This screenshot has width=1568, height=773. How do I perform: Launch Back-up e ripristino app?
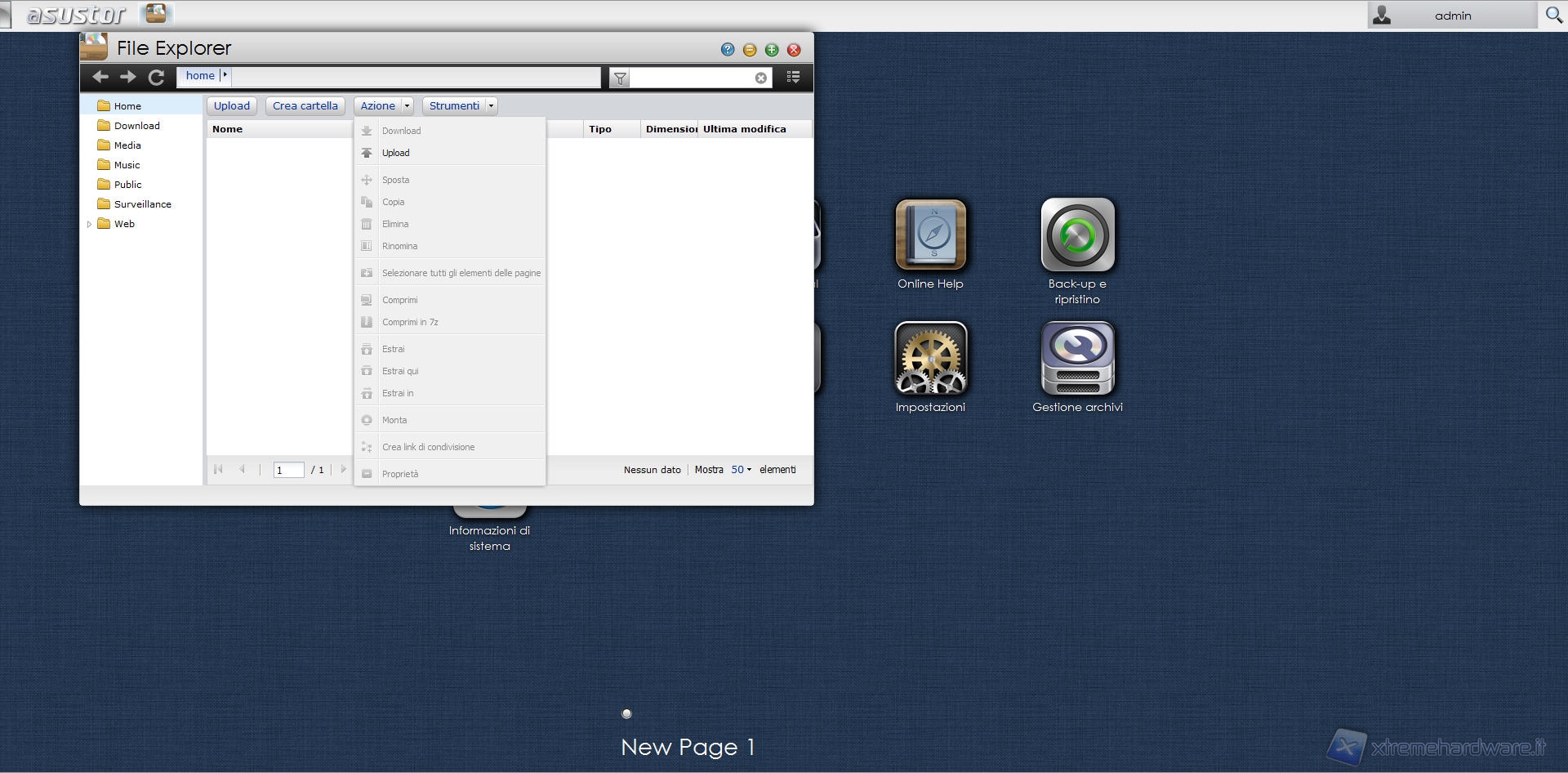pyautogui.click(x=1077, y=235)
